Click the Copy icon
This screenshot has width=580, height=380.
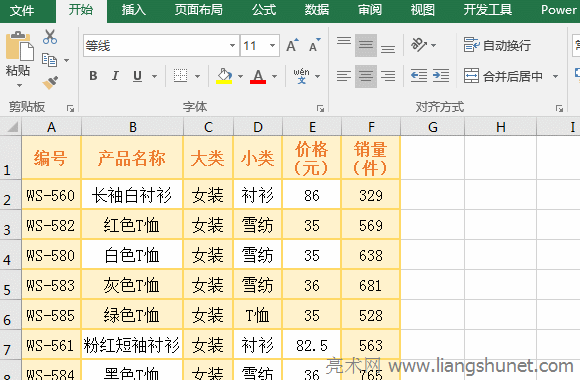(x=49, y=60)
